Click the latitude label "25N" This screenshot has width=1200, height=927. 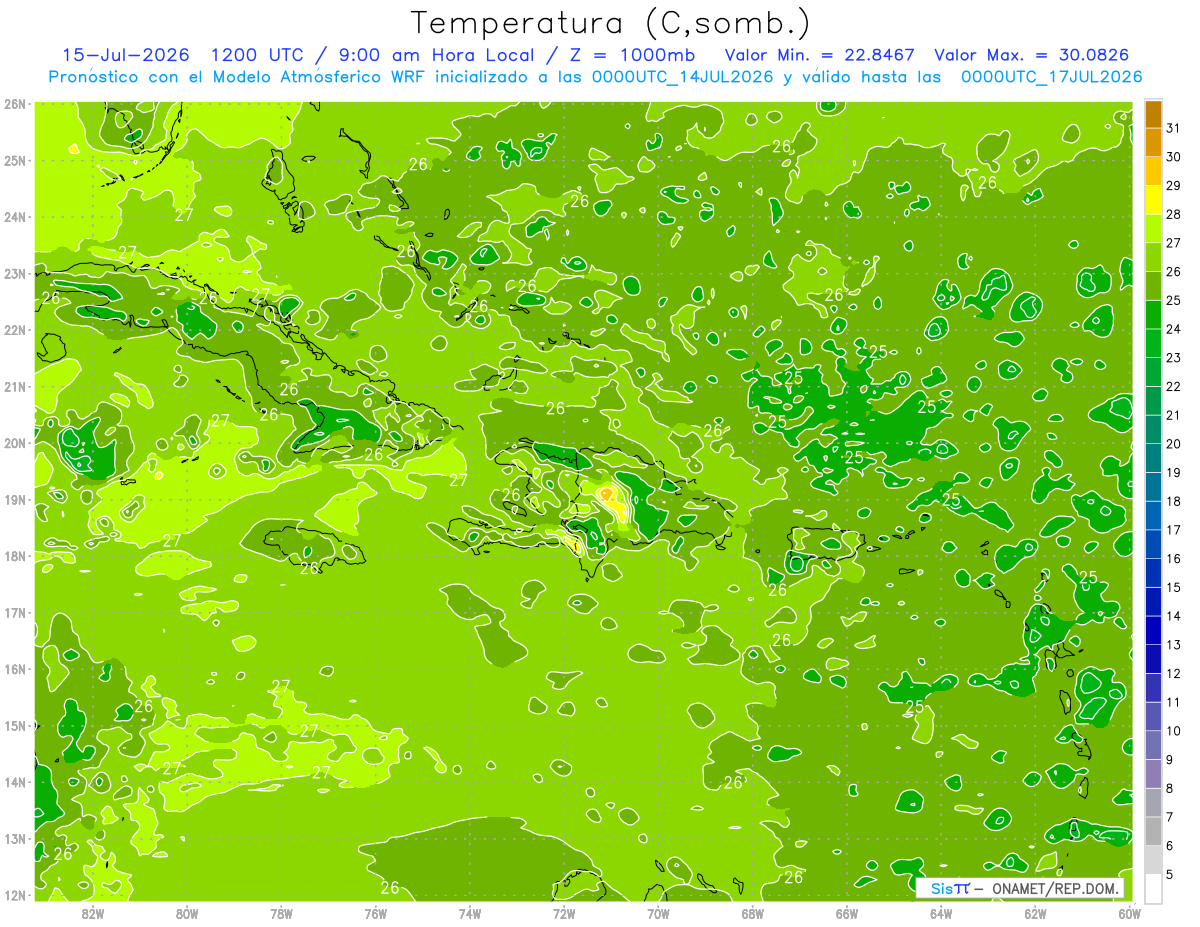pos(15,160)
